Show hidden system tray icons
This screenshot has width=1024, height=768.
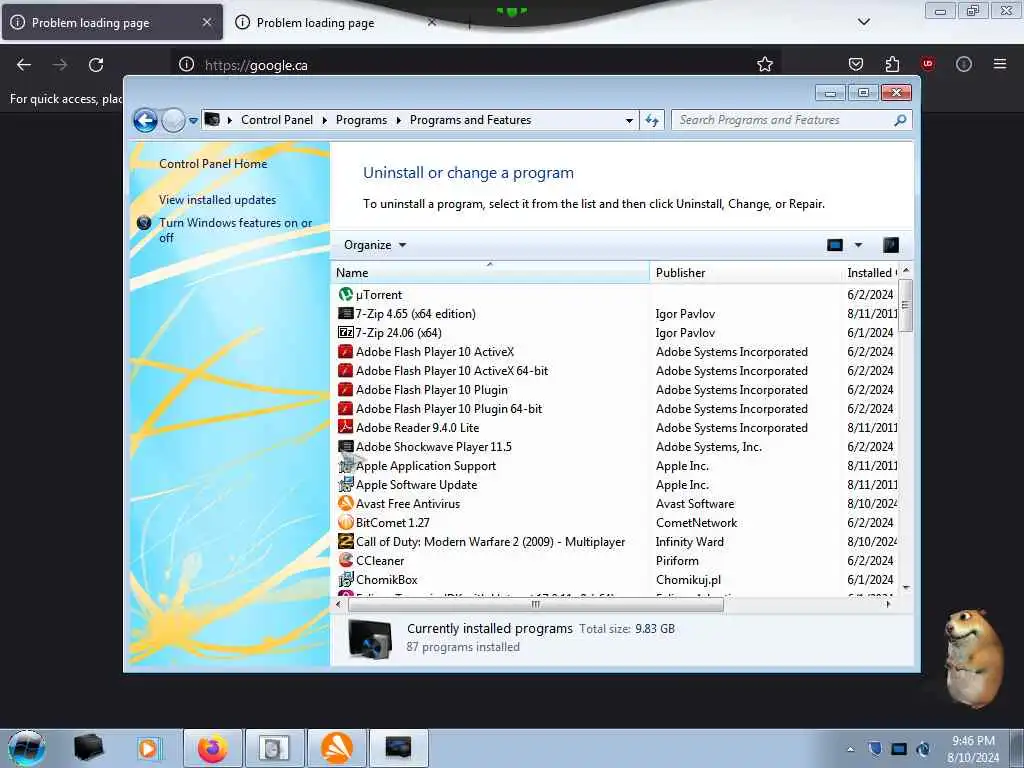pyautogui.click(x=850, y=749)
